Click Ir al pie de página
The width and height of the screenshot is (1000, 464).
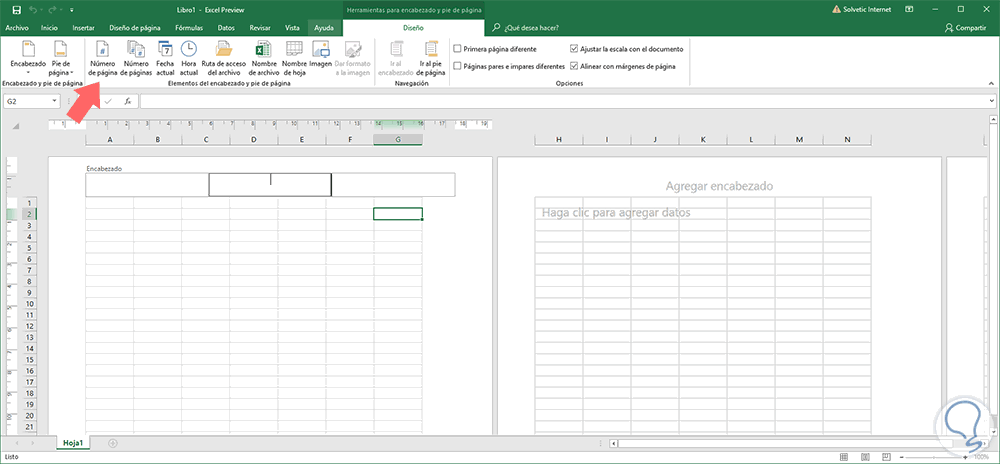[x=432, y=59]
